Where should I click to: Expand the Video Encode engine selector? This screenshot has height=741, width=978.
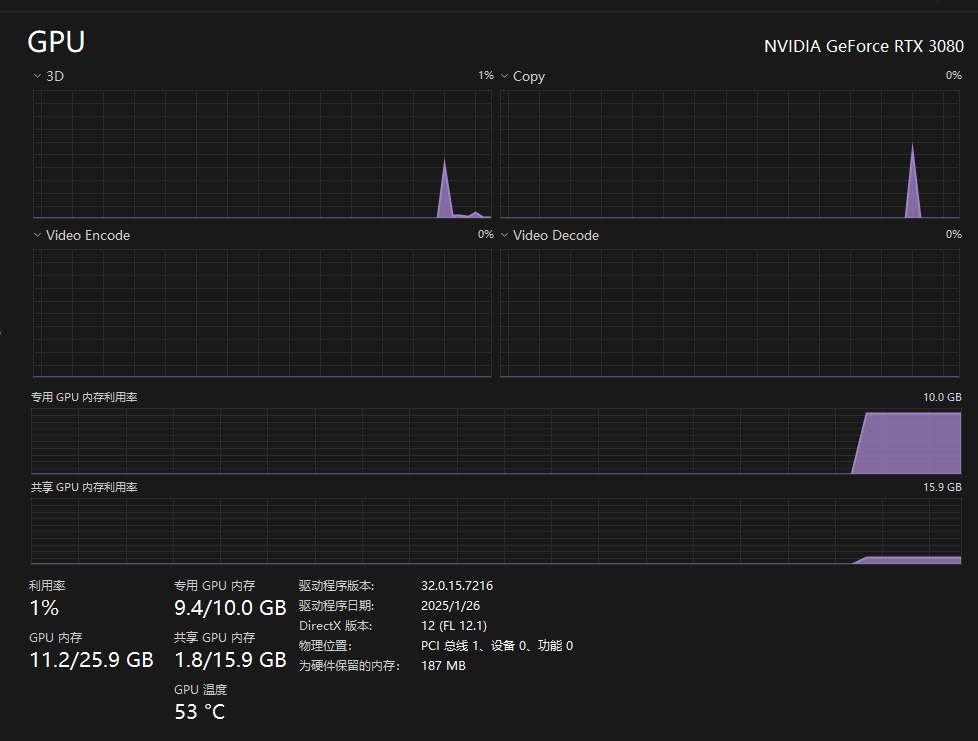coord(38,235)
